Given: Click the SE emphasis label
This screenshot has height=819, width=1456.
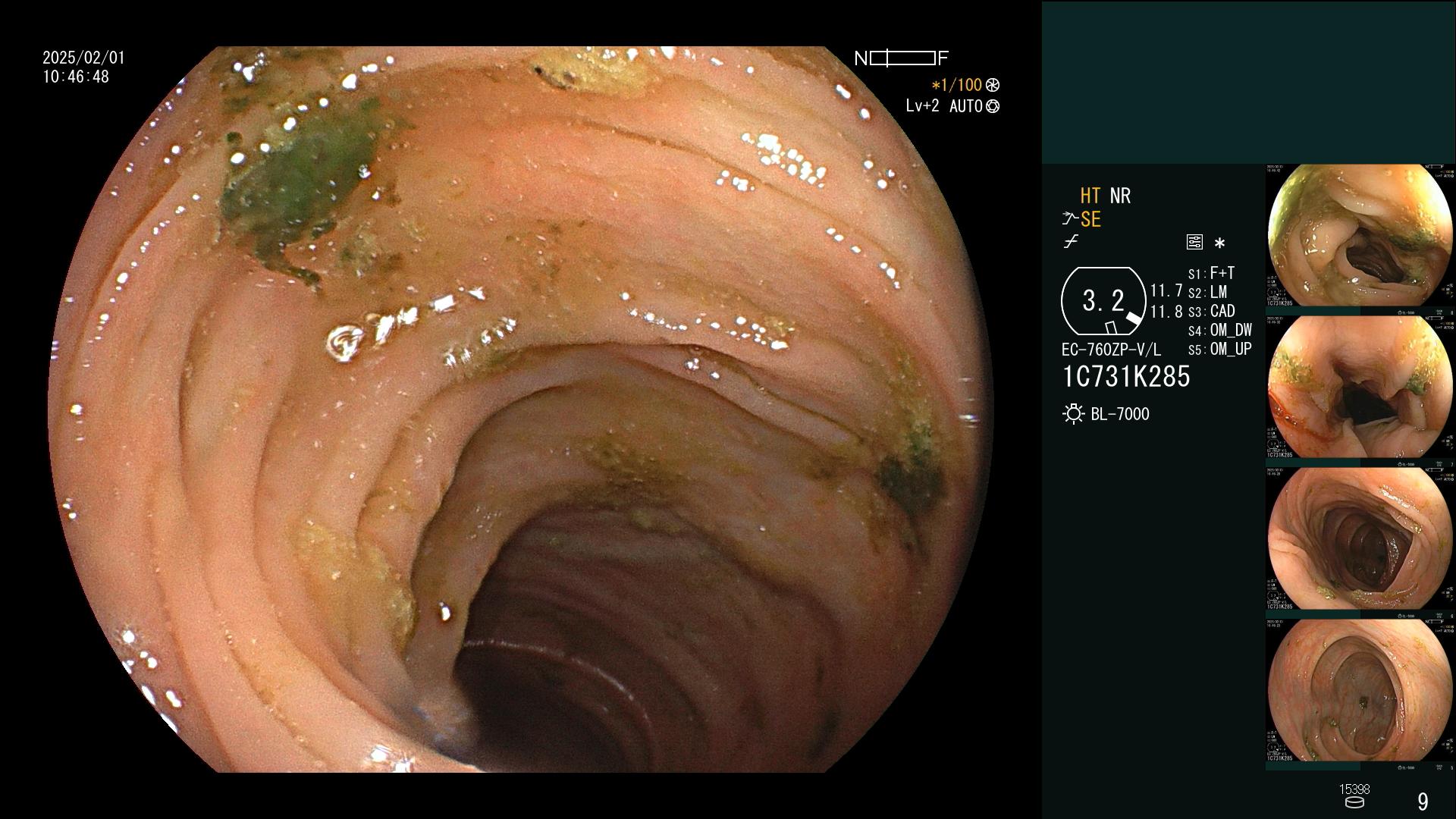Looking at the screenshot, I should coord(1090,220).
